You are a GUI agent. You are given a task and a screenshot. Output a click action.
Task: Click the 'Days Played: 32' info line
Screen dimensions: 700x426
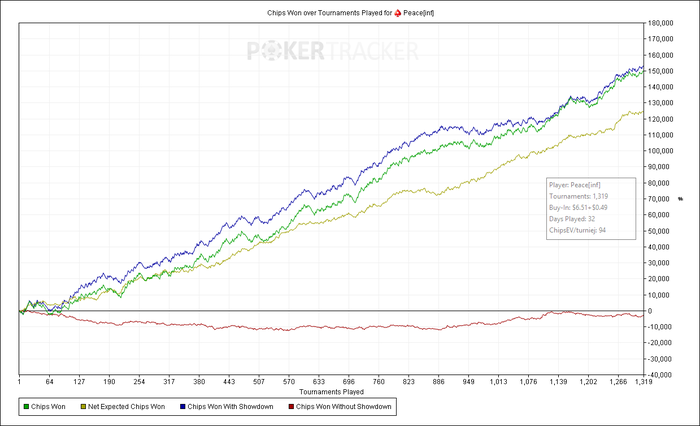click(572, 219)
